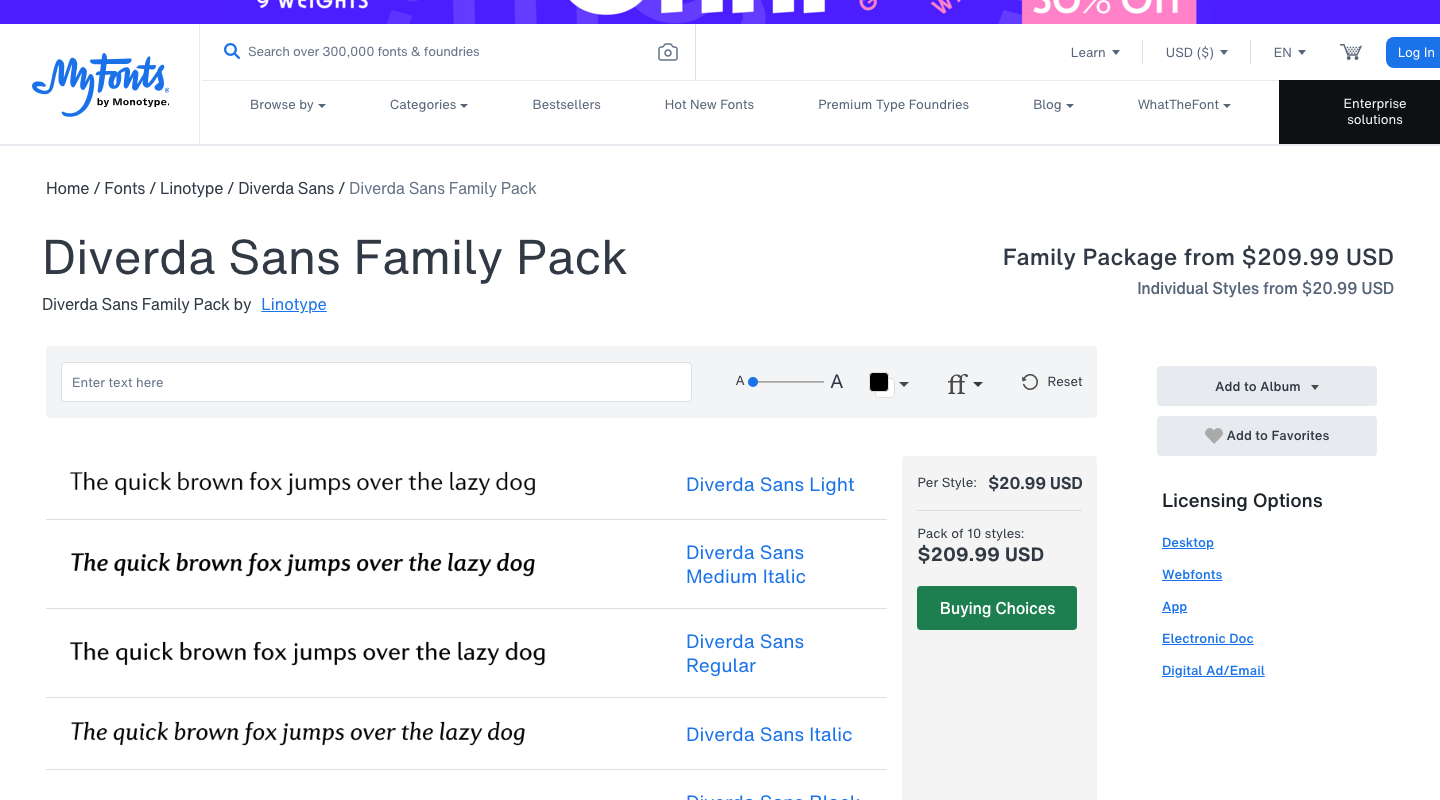Open the shopping cart

pos(1351,52)
